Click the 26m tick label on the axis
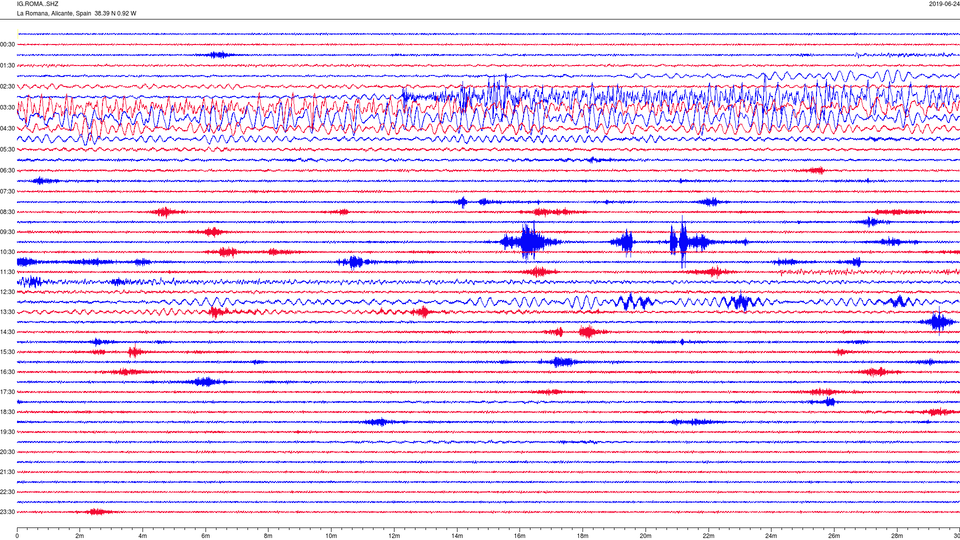This screenshot has height=540, width=960. click(x=834, y=536)
